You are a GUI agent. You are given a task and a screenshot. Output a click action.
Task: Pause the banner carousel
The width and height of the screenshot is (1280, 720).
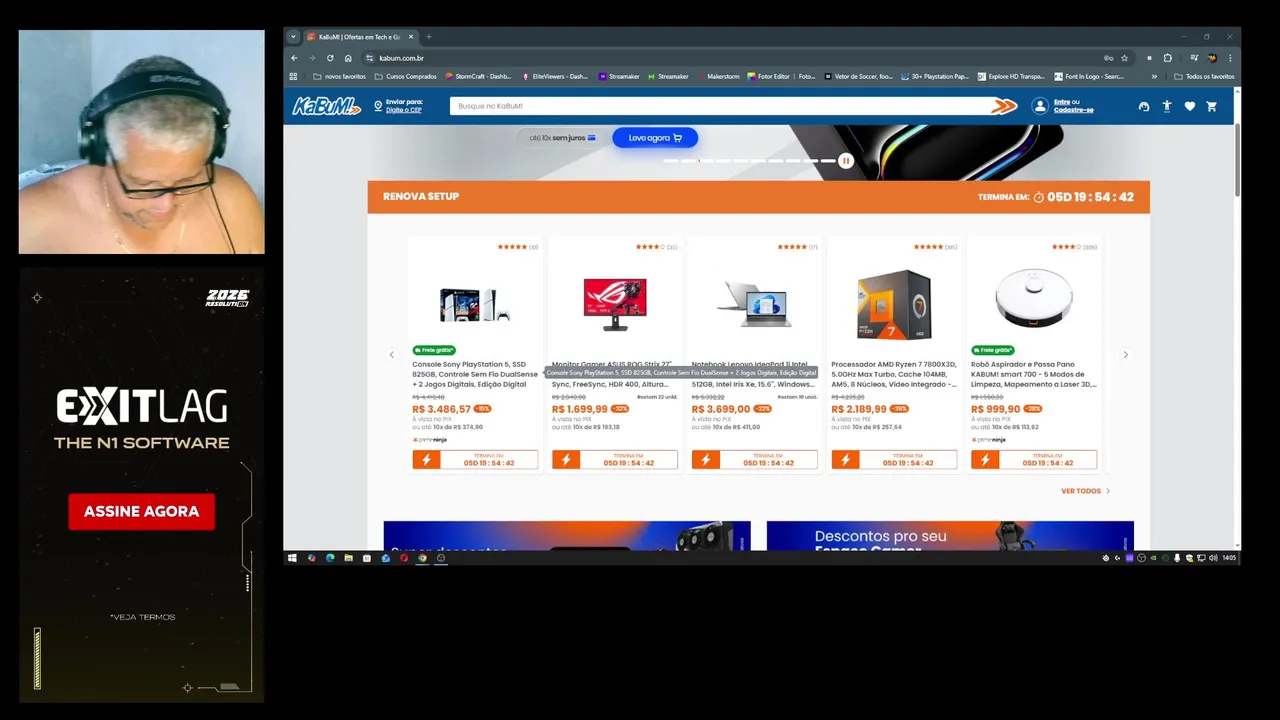845,160
